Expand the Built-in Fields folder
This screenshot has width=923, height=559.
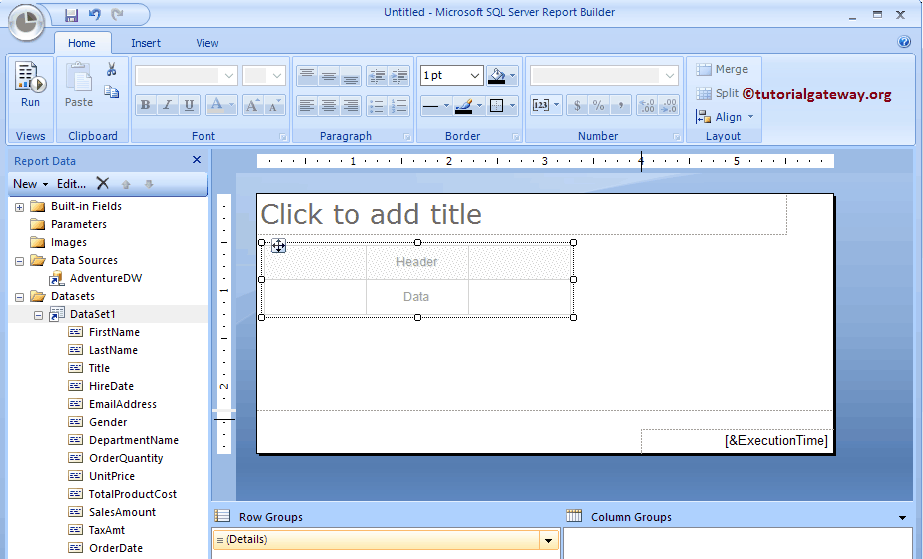click(19, 207)
